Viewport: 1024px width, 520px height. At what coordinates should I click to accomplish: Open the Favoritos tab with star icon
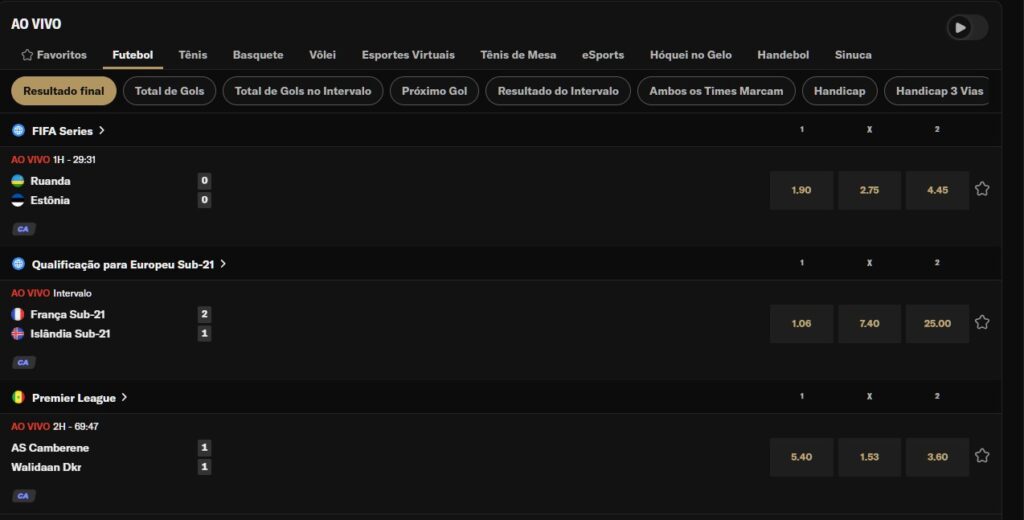54,55
